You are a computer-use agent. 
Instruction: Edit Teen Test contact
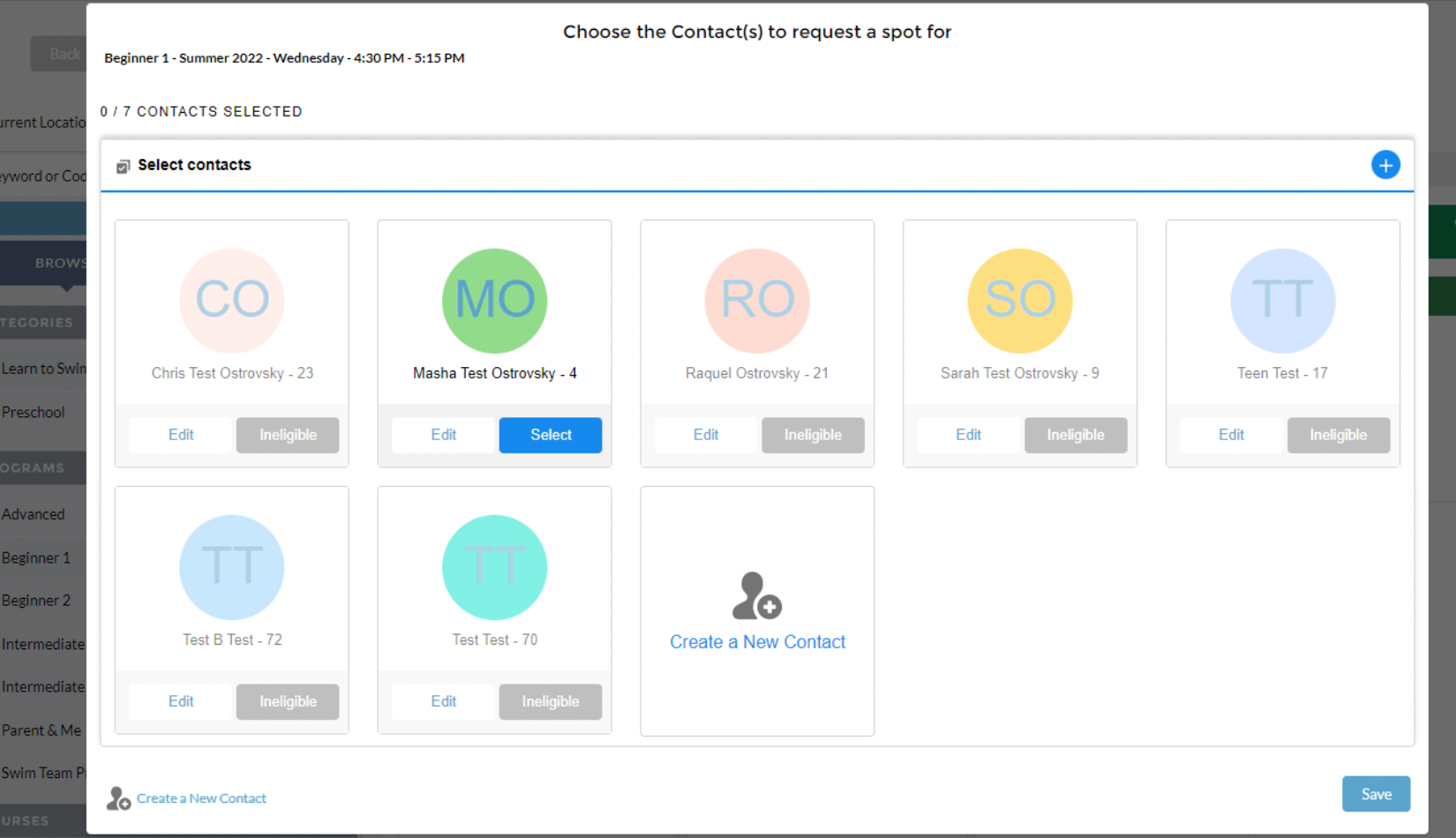coord(1231,435)
